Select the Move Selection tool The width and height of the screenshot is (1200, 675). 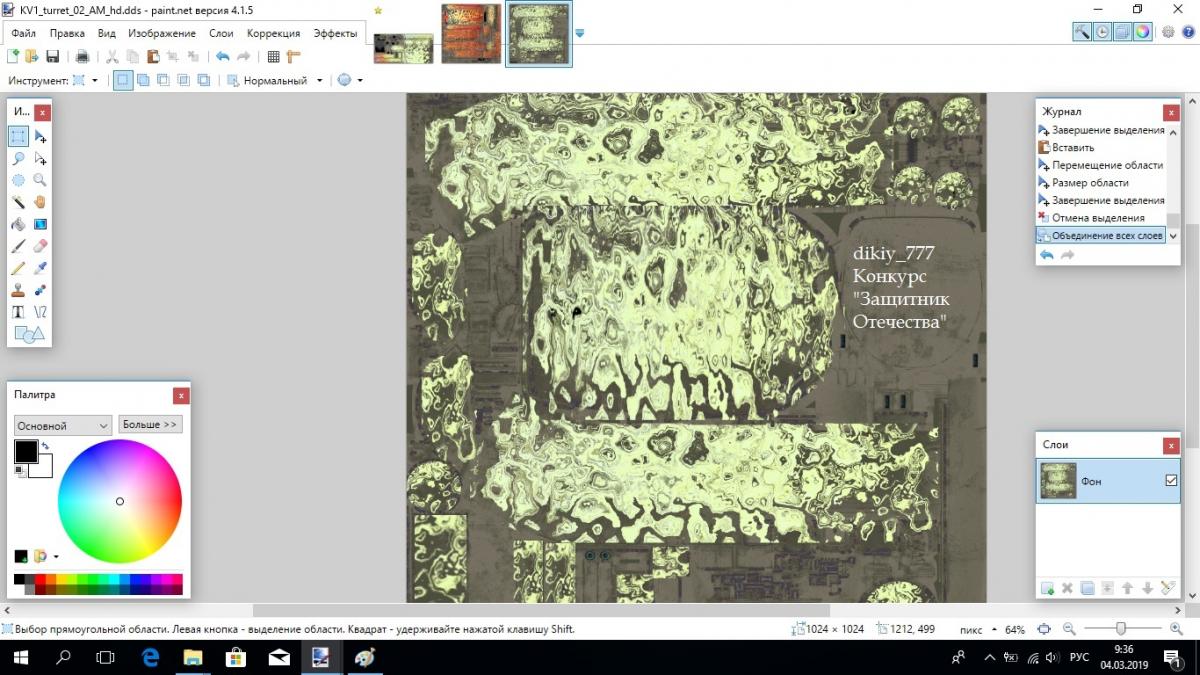click(x=41, y=158)
